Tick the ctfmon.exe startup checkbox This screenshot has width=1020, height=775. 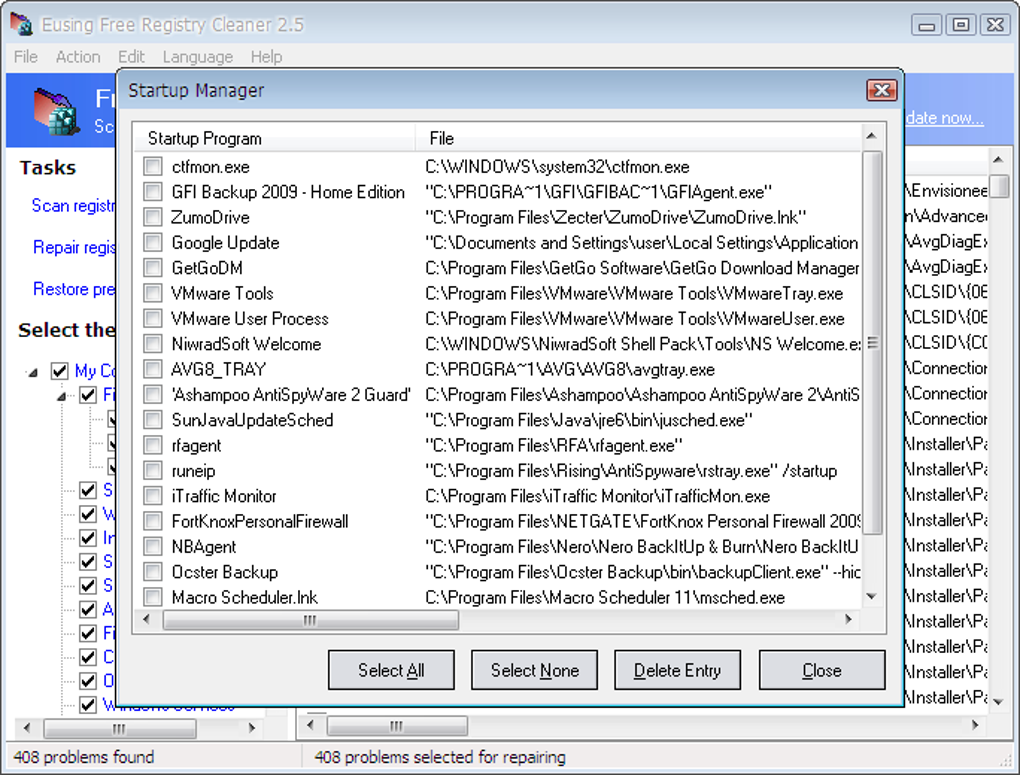[x=153, y=167]
